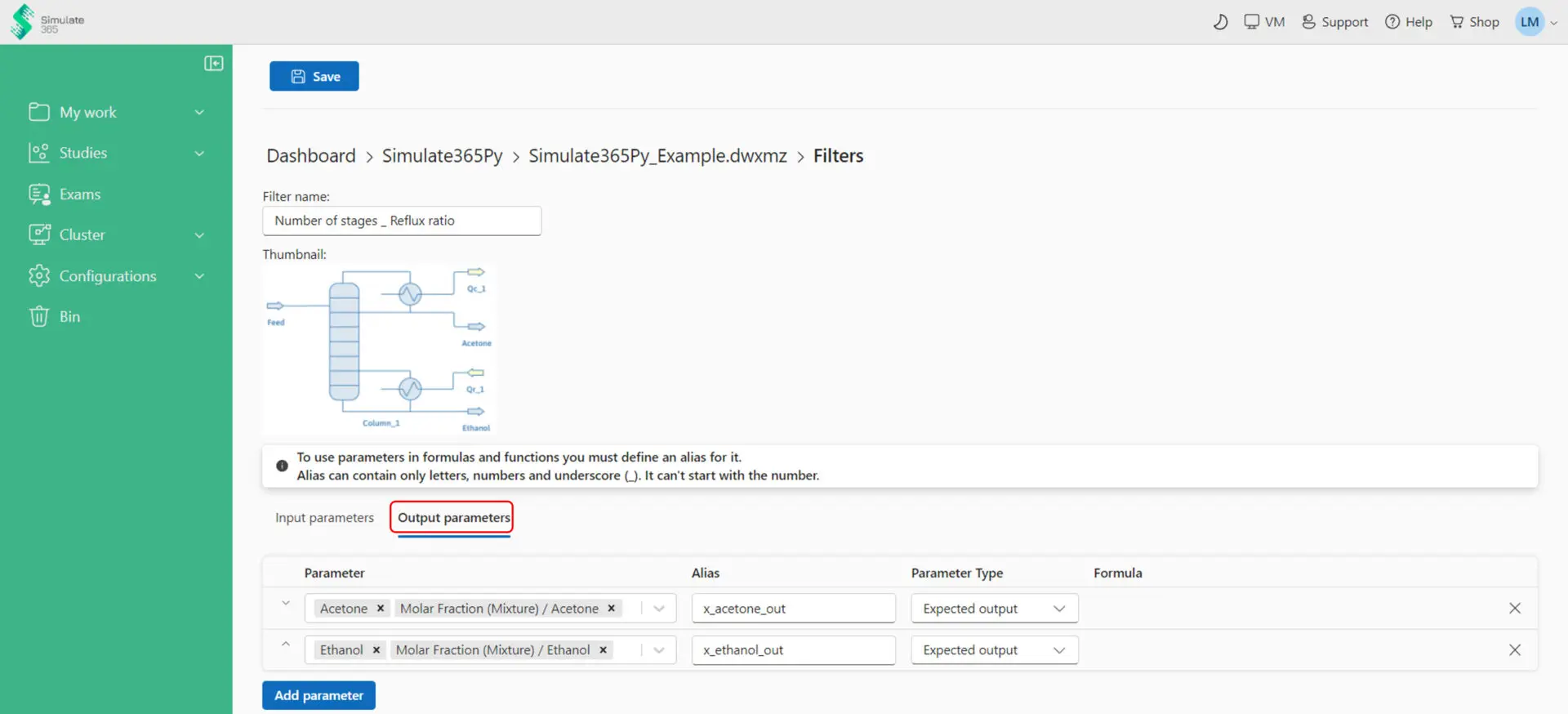Open Support from the top bar
Screen dimensions: 1568x714
click(1334, 22)
